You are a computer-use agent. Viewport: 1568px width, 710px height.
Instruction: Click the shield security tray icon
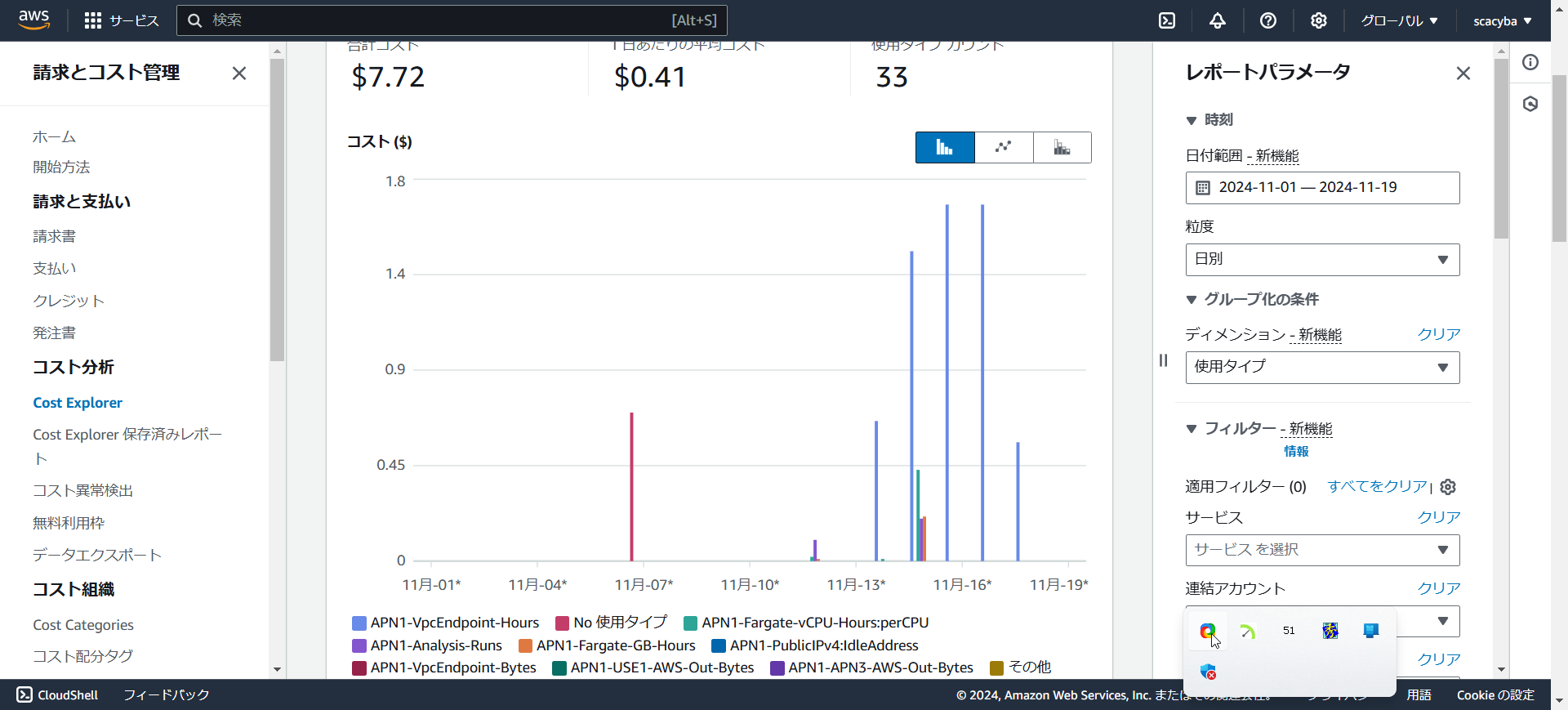click(1208, 672)
